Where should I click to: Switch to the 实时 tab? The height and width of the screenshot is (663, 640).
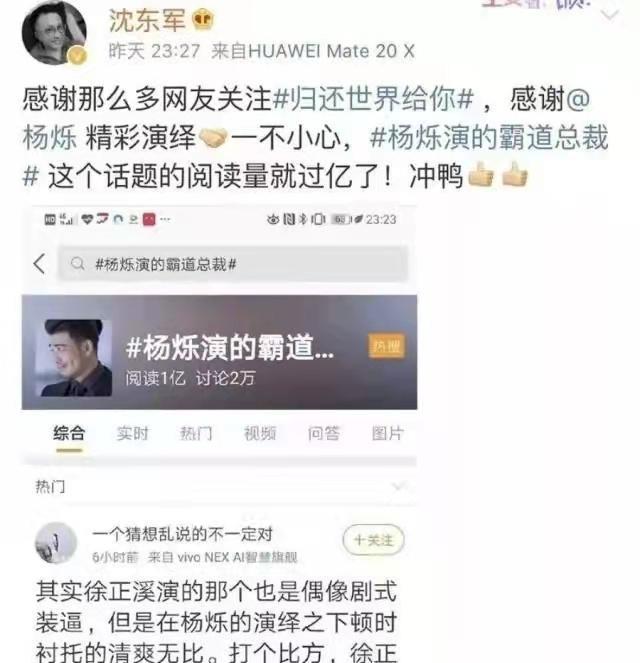click(133, 433)
